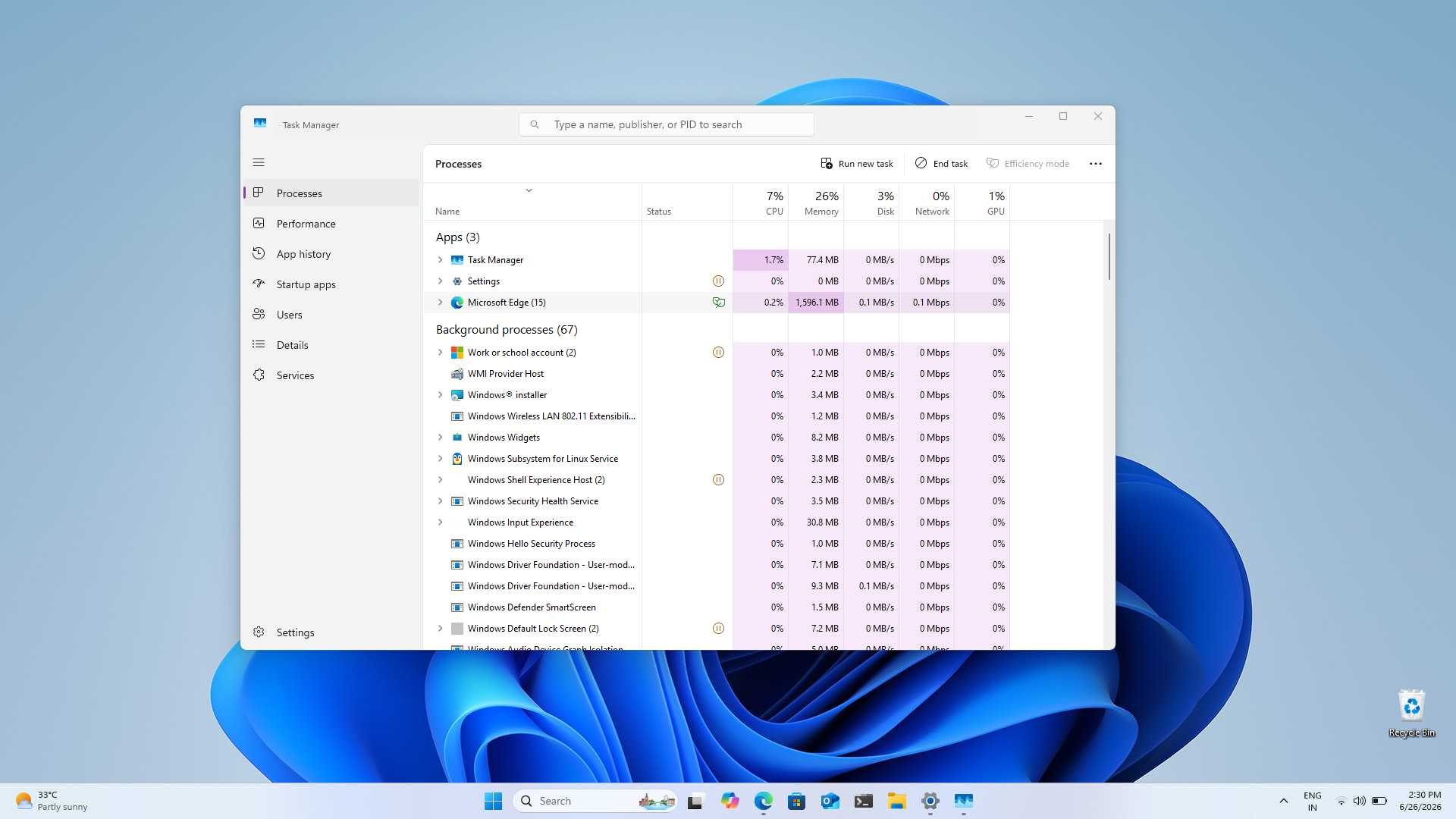Click Run new task button

[x=857, y=164]
